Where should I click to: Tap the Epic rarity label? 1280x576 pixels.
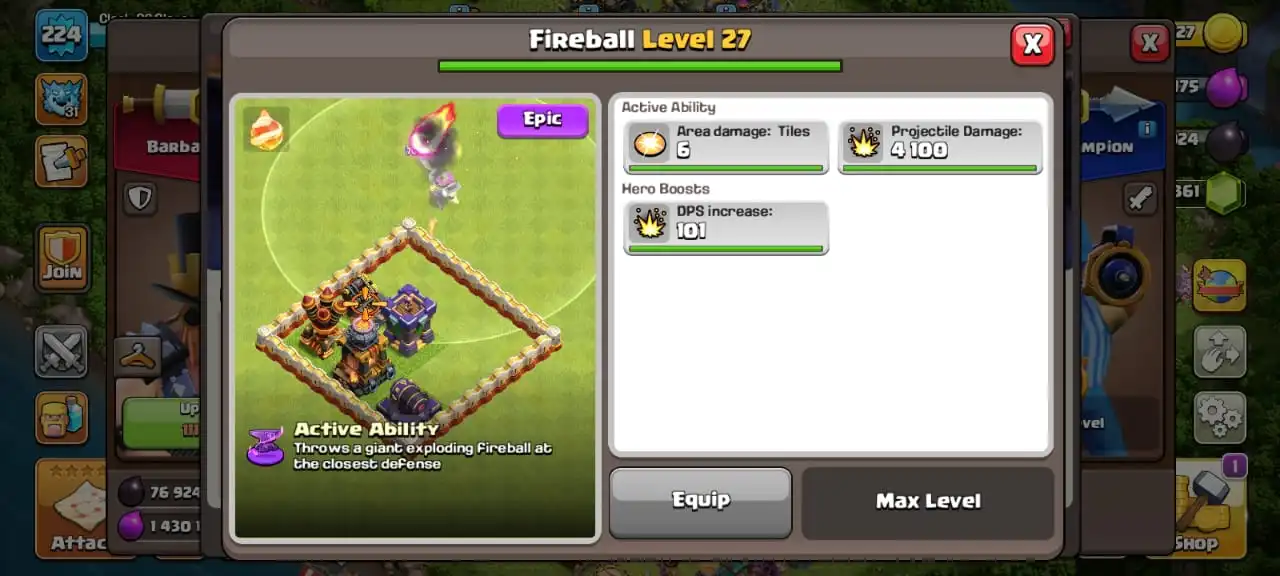pyautogui.click(x=542, y=120)
